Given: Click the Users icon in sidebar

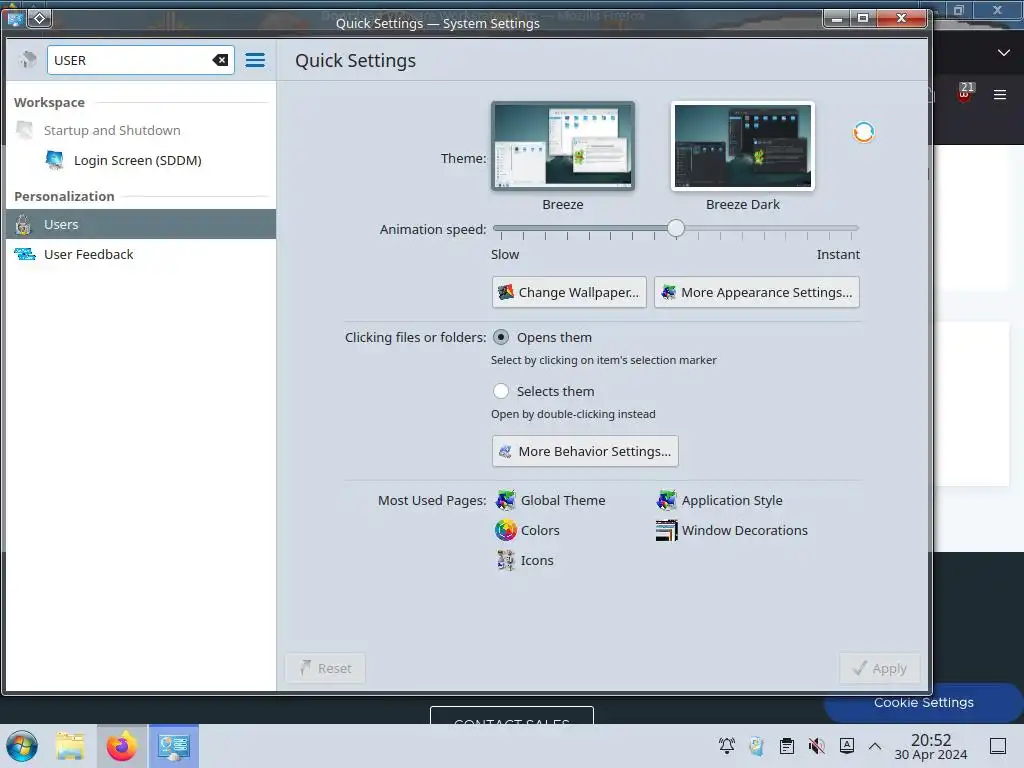Looking at the screenshot, I should click(x=24, y=225).
